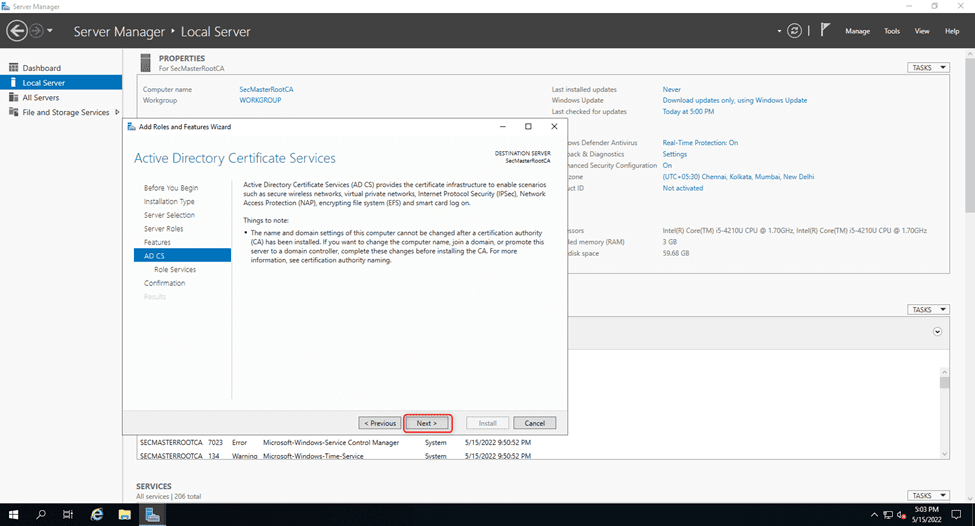
Task: Maximize the Add Roles and Features Wizard
Action: [x=528, y=126]
